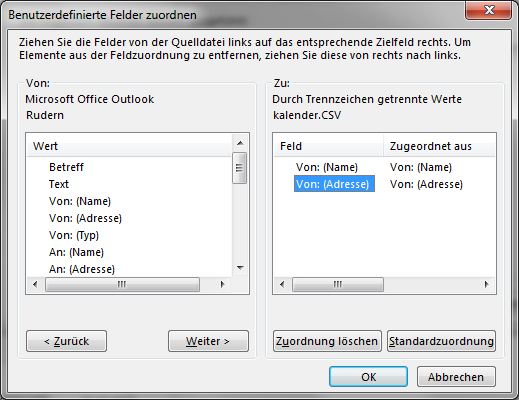Click the Zuordnung löschen button

click(x=327, y=341)
